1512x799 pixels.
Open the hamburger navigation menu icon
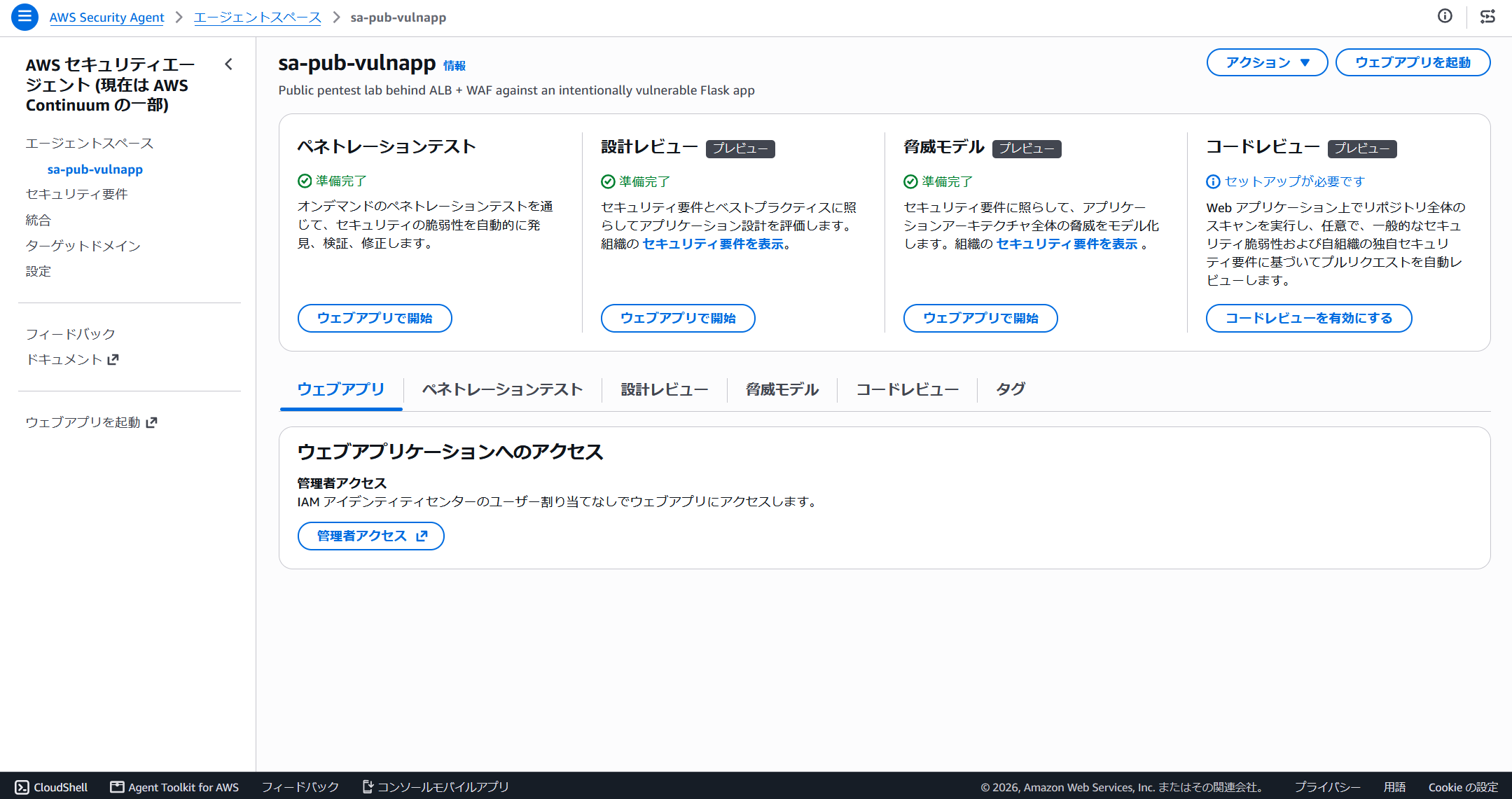click(x=25, y=17)
